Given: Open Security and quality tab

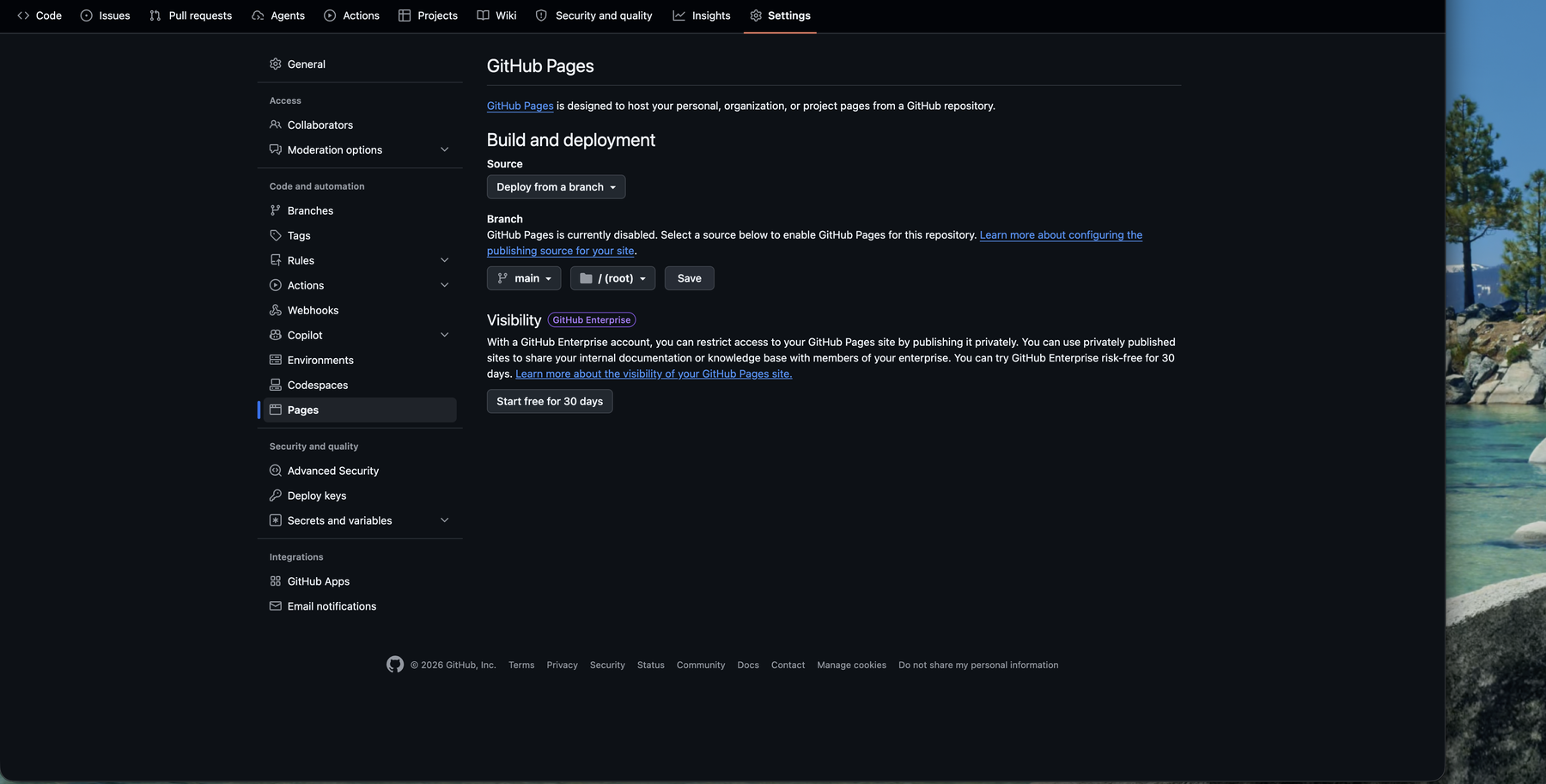Looking at the screenshot, I should pos(593,15).
